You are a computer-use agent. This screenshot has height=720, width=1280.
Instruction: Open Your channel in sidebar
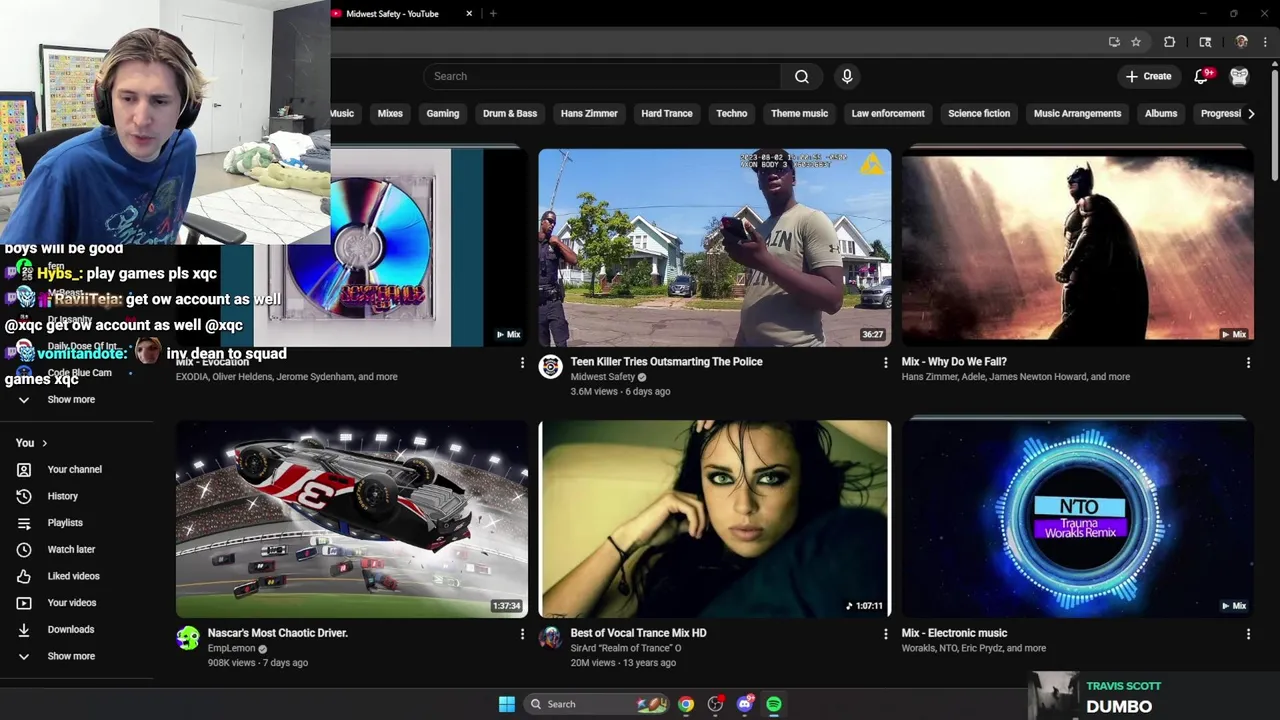click(77, 469)
